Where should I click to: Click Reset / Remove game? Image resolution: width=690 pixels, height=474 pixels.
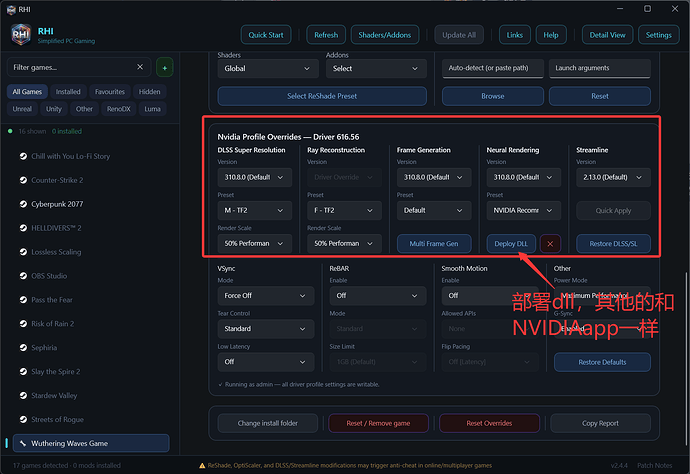[x=378, y=423]
